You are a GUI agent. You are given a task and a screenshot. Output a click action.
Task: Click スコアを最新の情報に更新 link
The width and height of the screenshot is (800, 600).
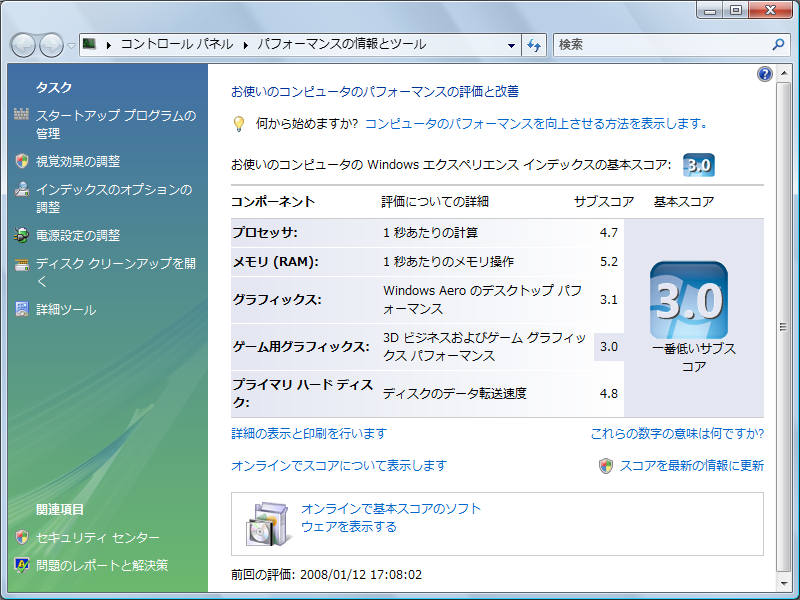click(x=691, y=465)
